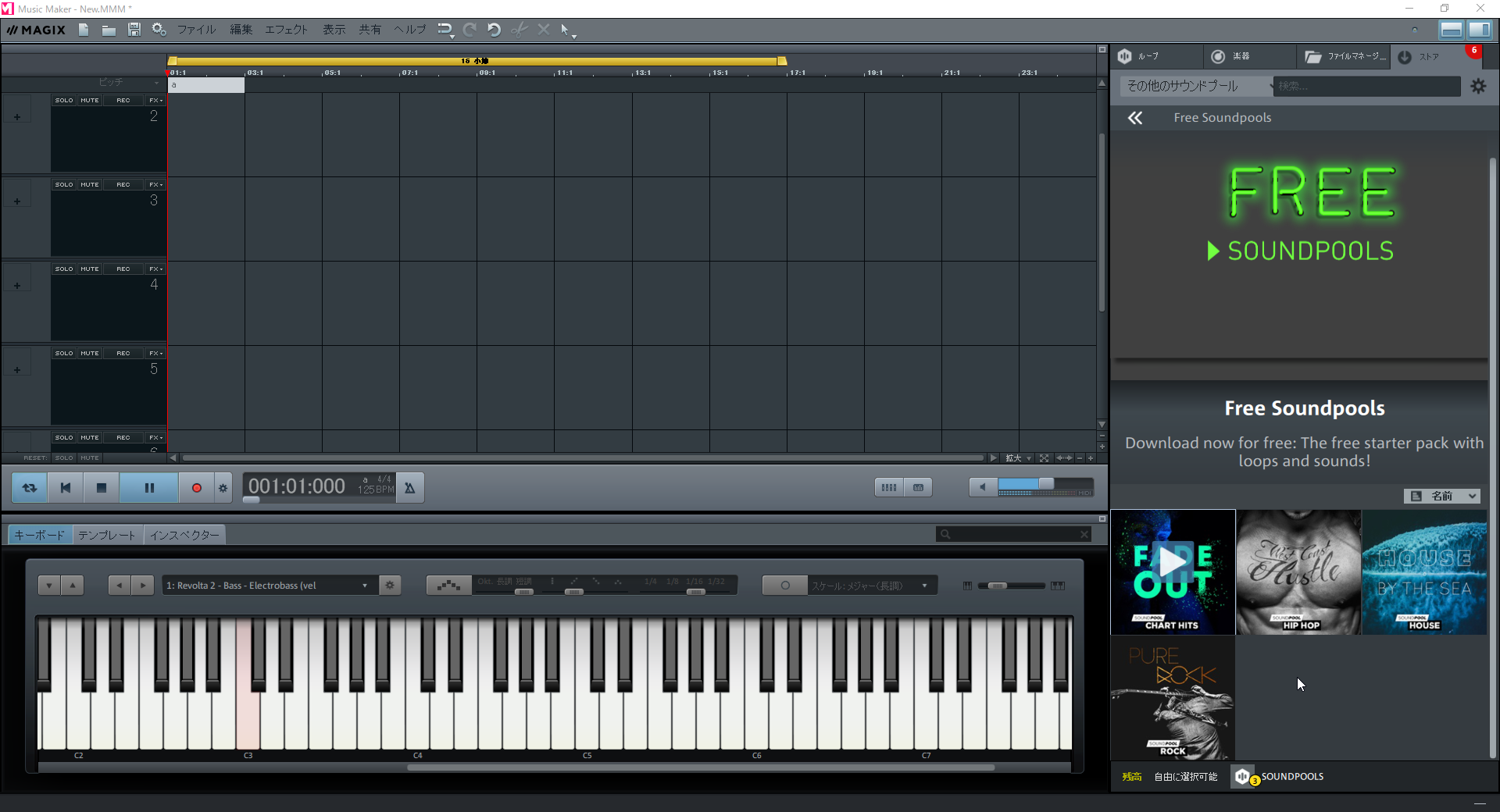This screenshot has width=1500, height=812.
Task: Arm REC on track 2
Action: point(123,100)
